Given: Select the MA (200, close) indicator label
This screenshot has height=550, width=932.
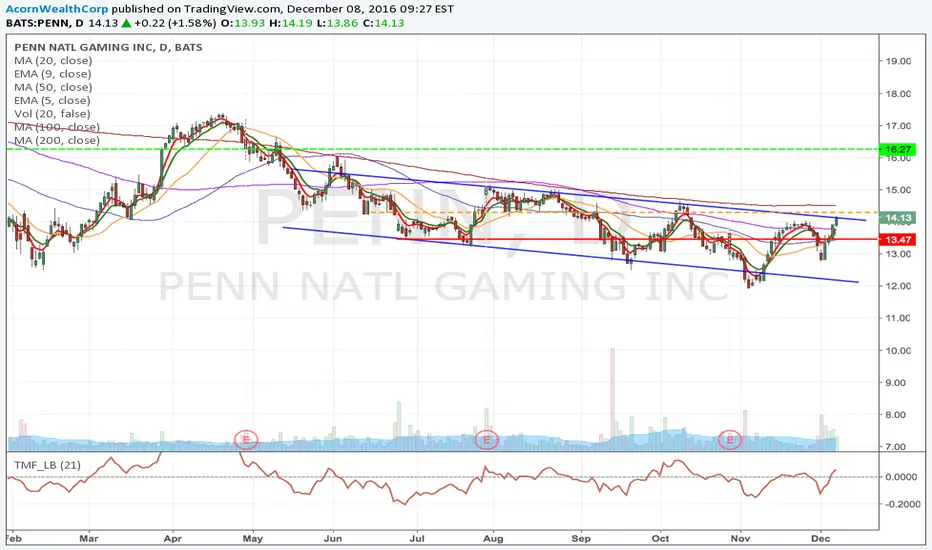Looking at the screenshot, I should (x=56, y=140).
